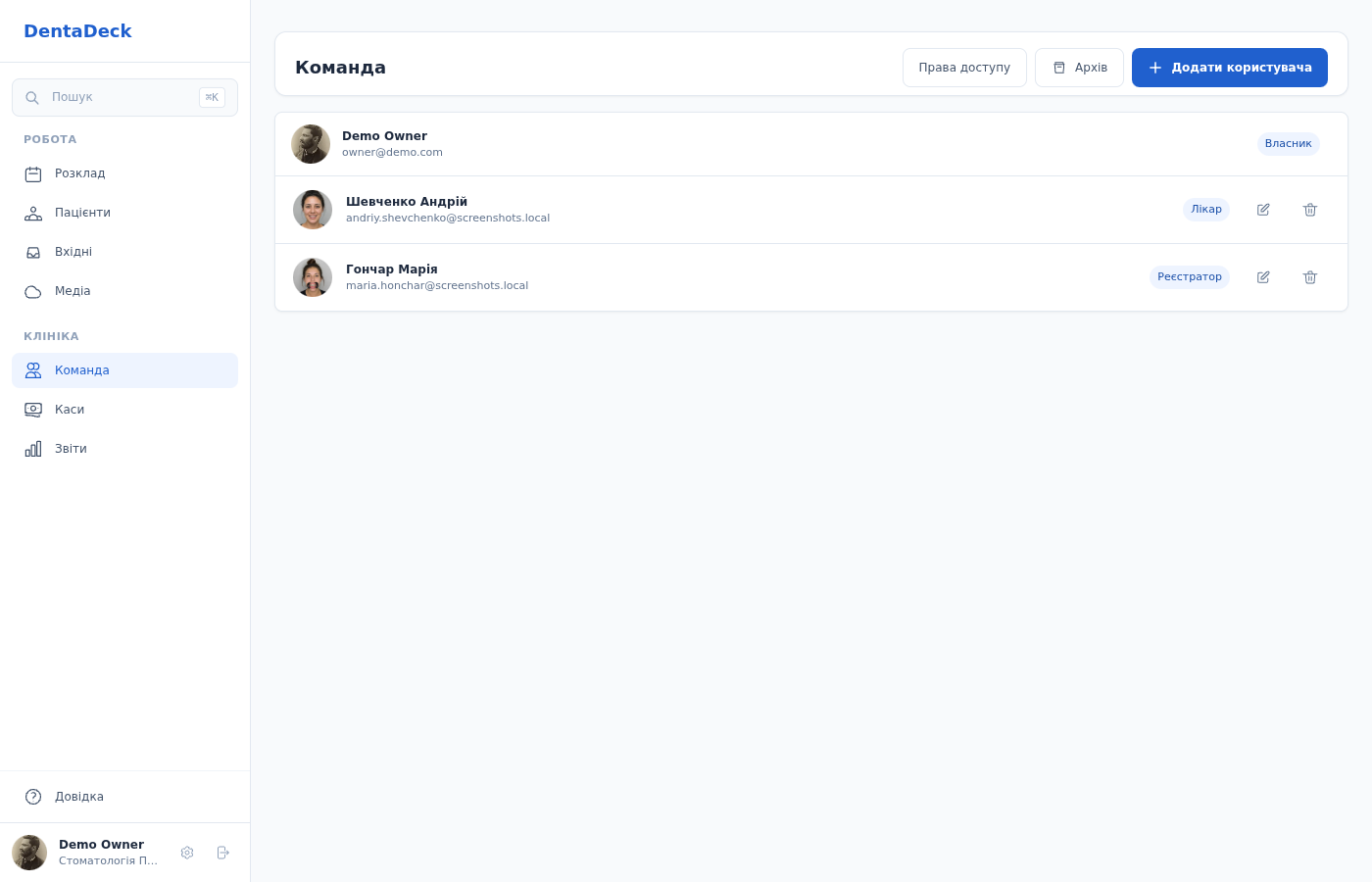Screen dimensions: 1372x882
Task: Click the logout icon in the sidebar footer
Action: click(222, 853)
